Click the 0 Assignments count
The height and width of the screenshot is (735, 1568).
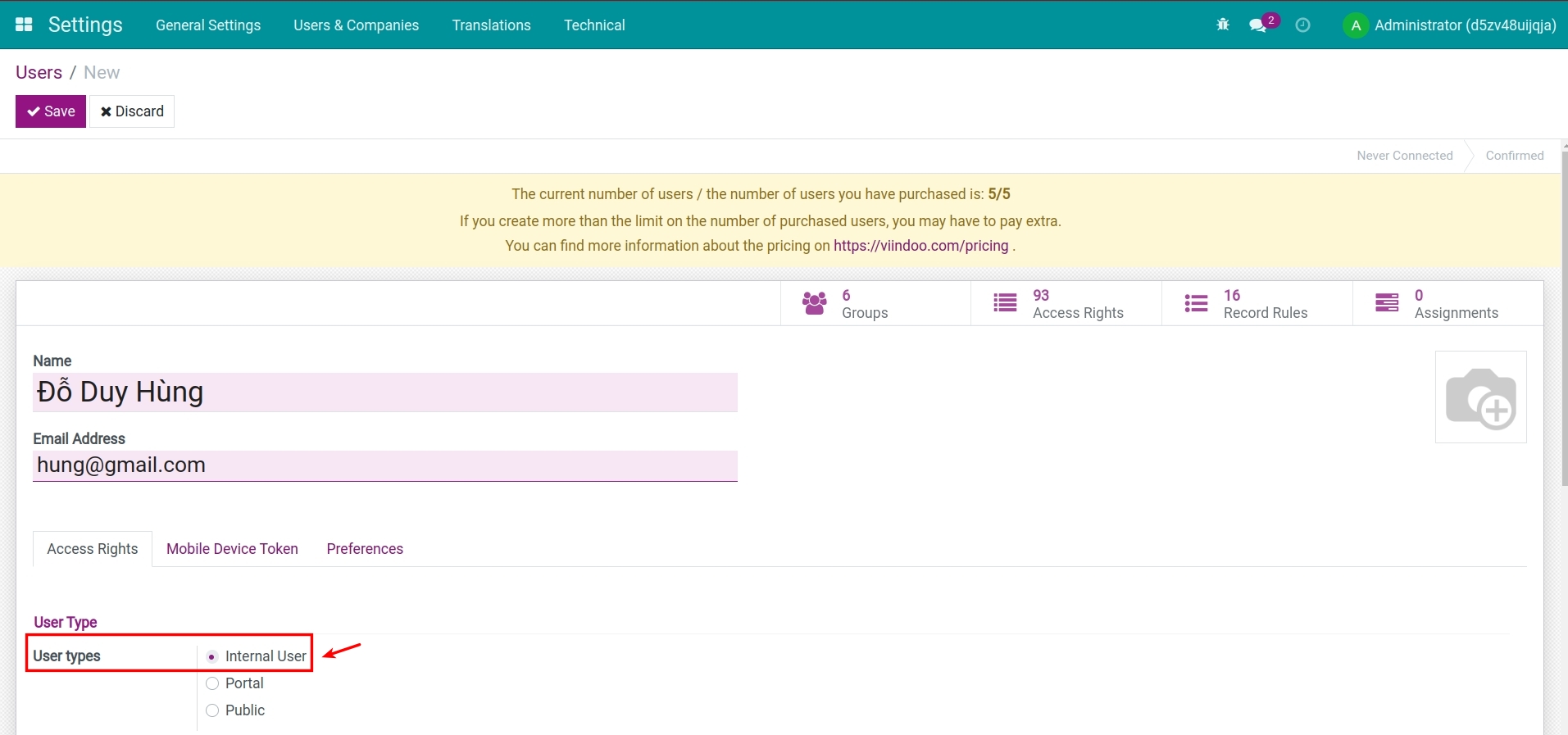click(x=1419, y=295)
